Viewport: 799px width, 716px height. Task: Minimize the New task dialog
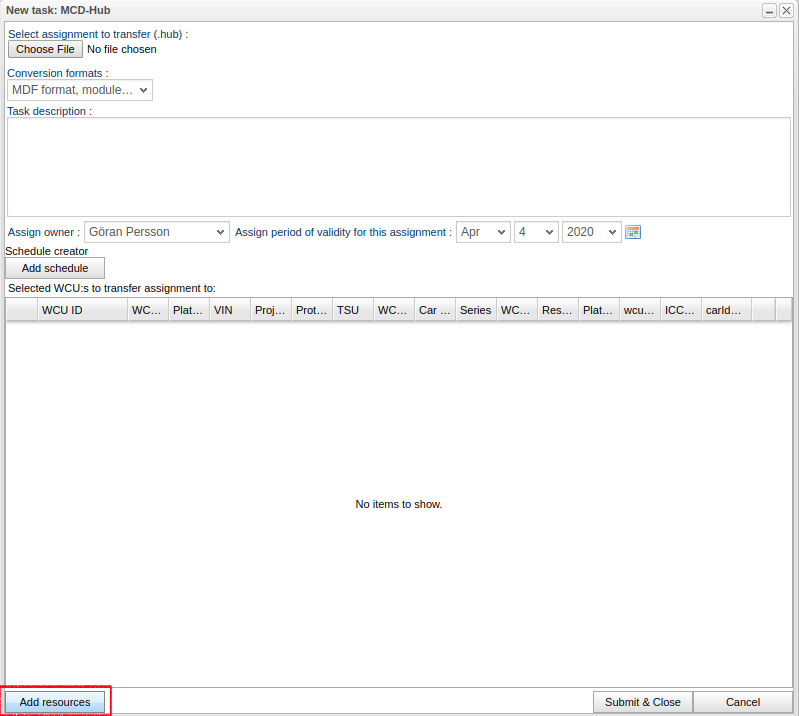pyautogui.click(x=769, y=10)
